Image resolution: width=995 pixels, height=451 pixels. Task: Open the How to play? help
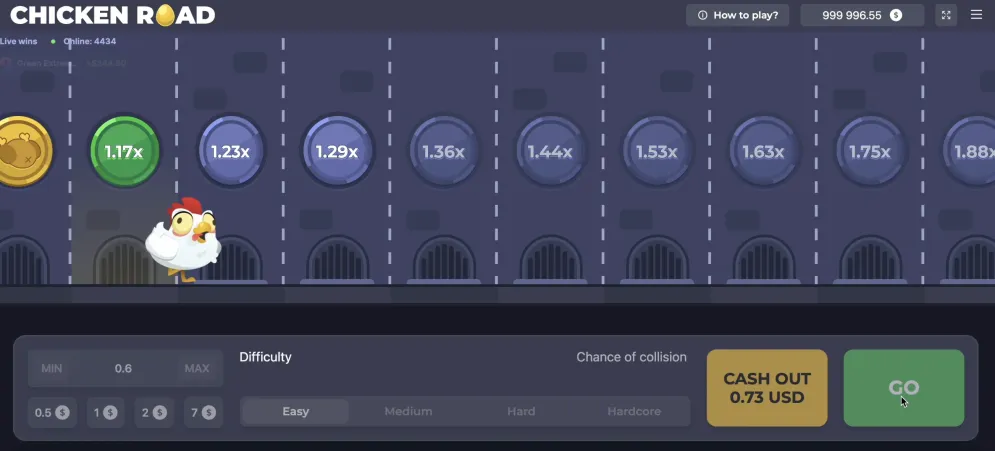(x=737, y=15)
